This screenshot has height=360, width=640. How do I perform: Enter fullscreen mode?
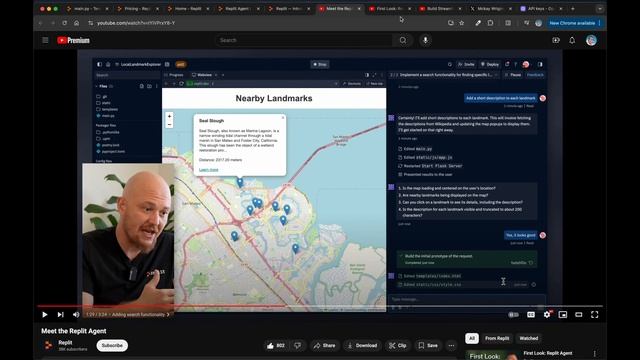click(595, 315)
